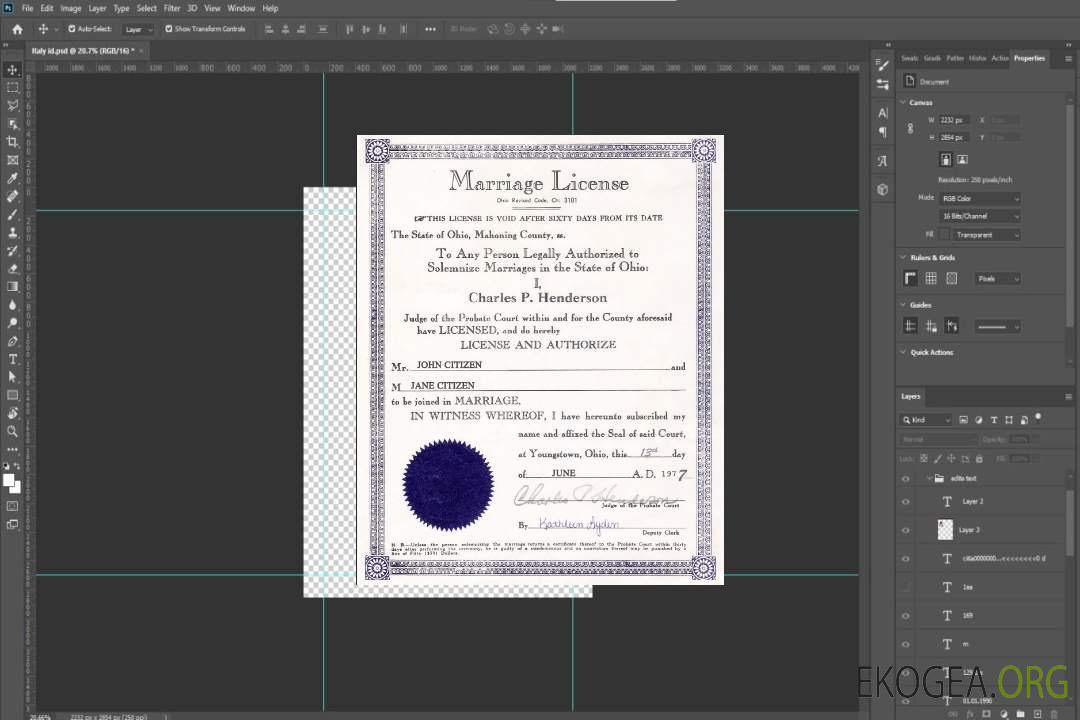Screen dimensions: 1080x720
Task: Open the guide line style dropdown
Action: pyautogui.click(x=997, y=327)
